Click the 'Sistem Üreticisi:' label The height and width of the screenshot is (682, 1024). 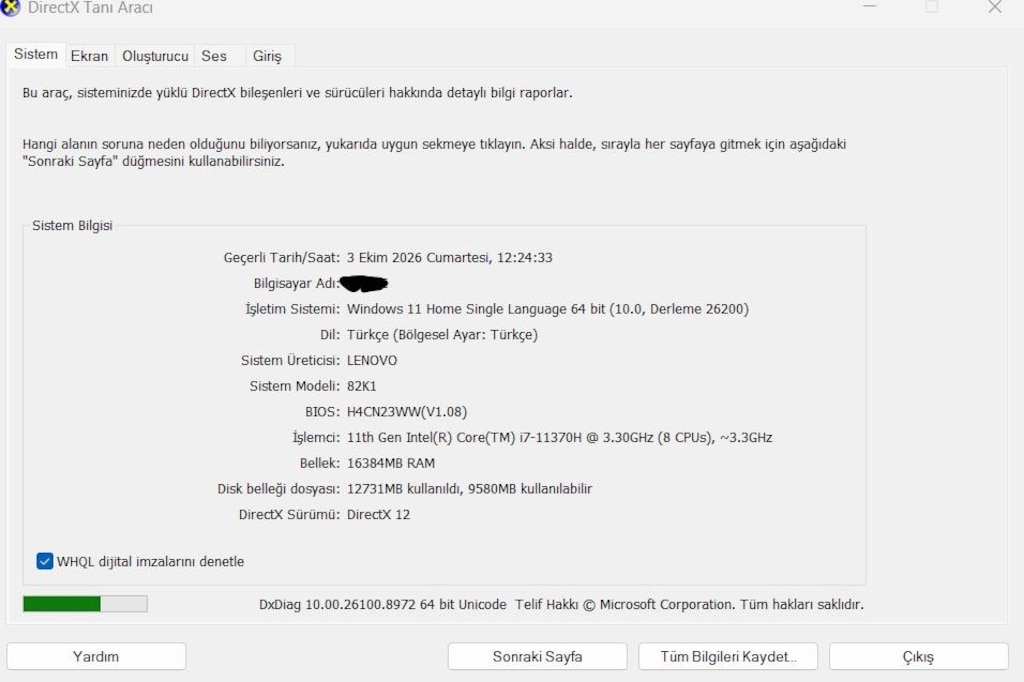click(291, 361)
